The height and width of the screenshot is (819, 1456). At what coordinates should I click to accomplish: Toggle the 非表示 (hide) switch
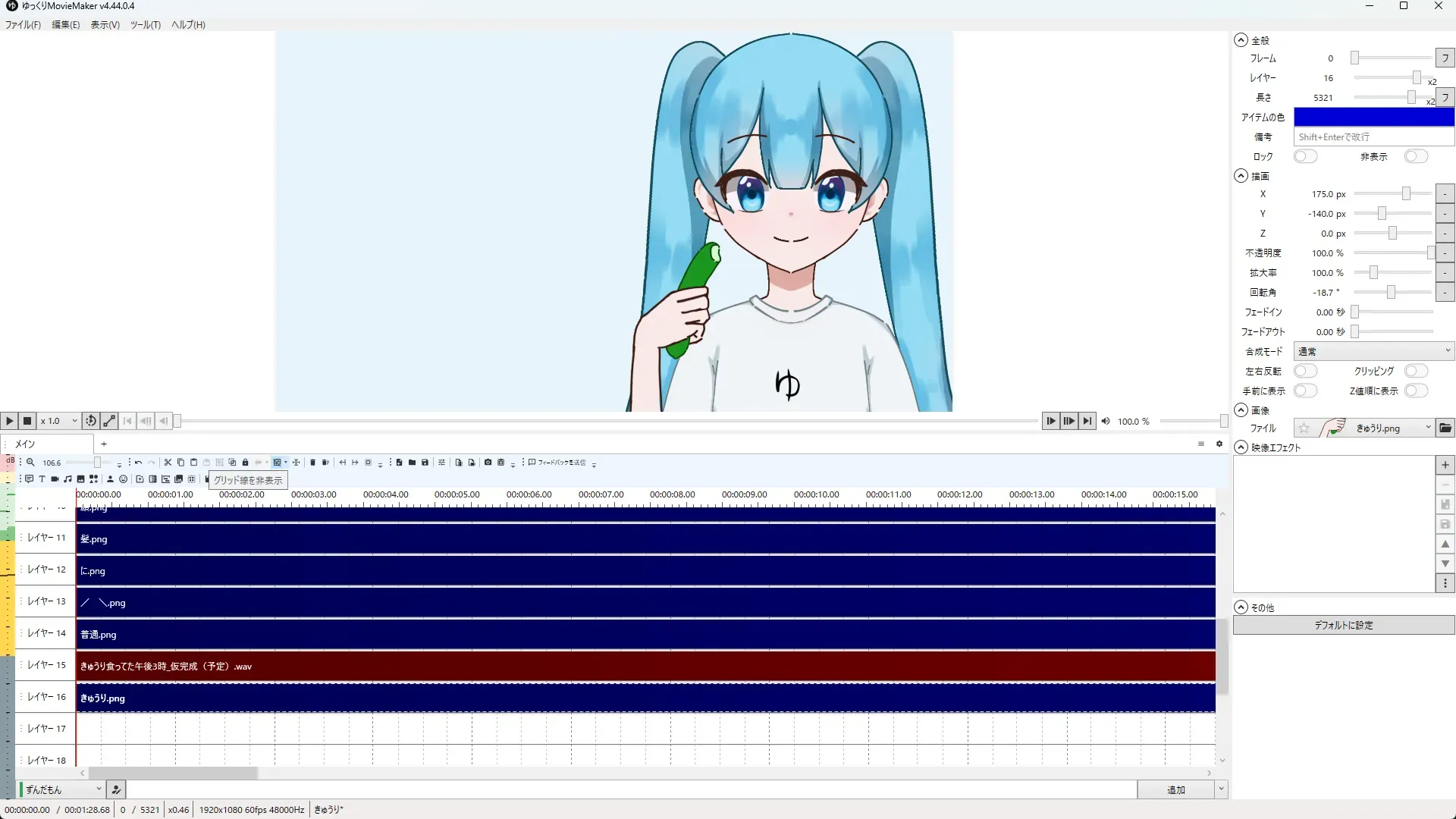point(1415,157)
